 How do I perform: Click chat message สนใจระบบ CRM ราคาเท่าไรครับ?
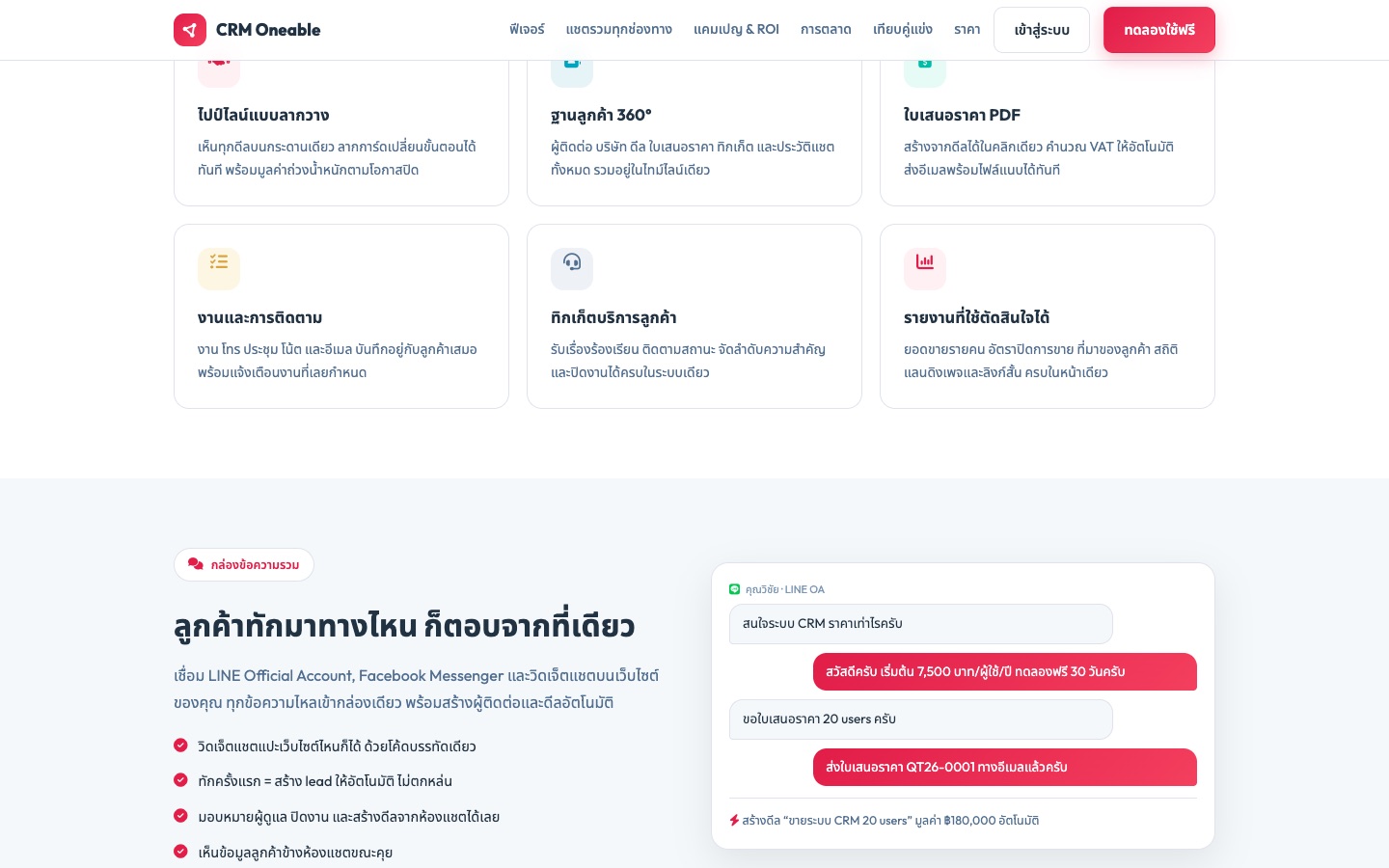(x=921, y=624)
